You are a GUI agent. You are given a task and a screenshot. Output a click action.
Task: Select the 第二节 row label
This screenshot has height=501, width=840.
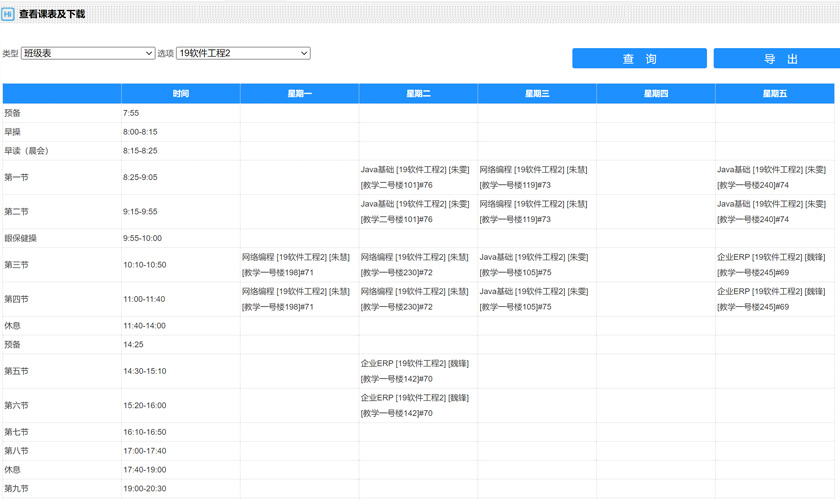click(16, 211)
